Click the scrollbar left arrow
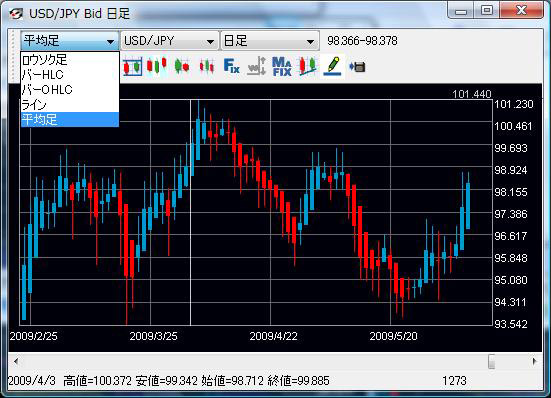The width and height of the screenshot is (551, 398). [16, 361]
